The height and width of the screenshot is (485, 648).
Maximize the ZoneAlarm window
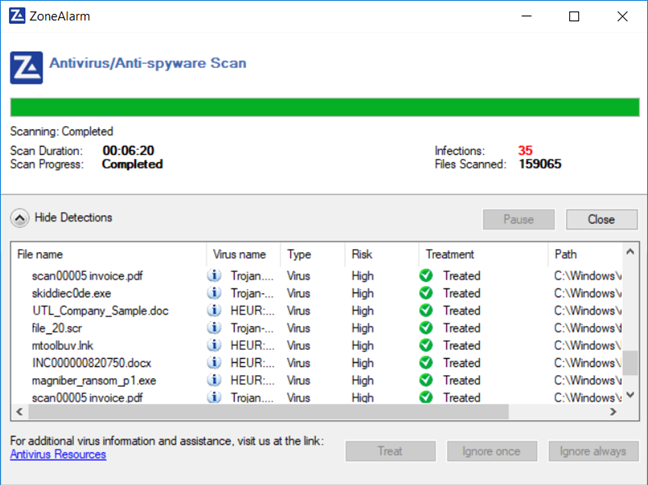(x=574, y=16)
